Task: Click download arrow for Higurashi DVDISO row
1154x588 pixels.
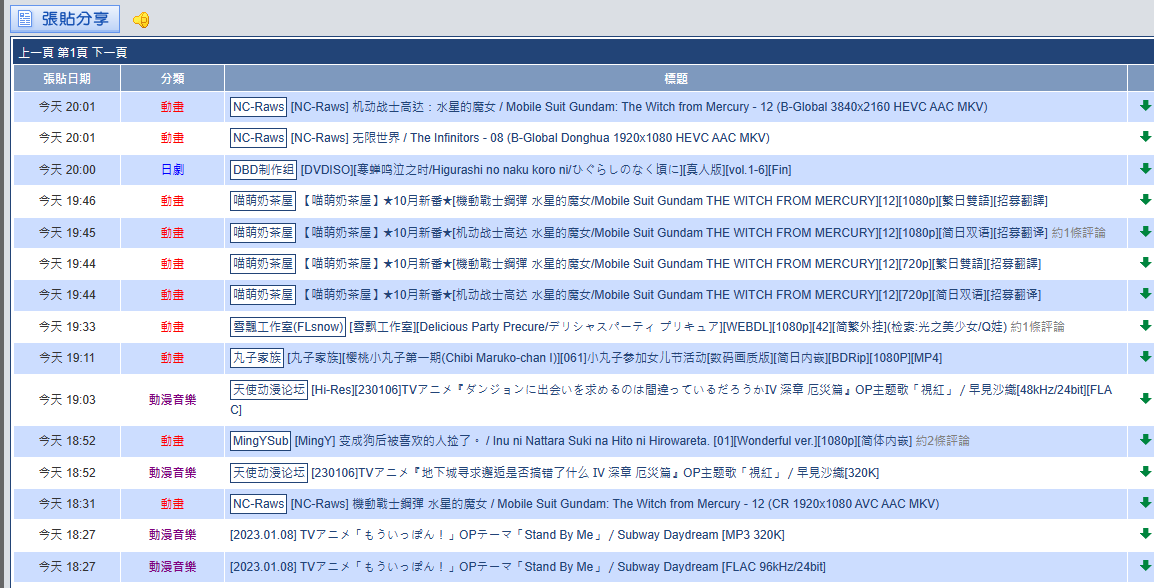Action: point(1145,169)
